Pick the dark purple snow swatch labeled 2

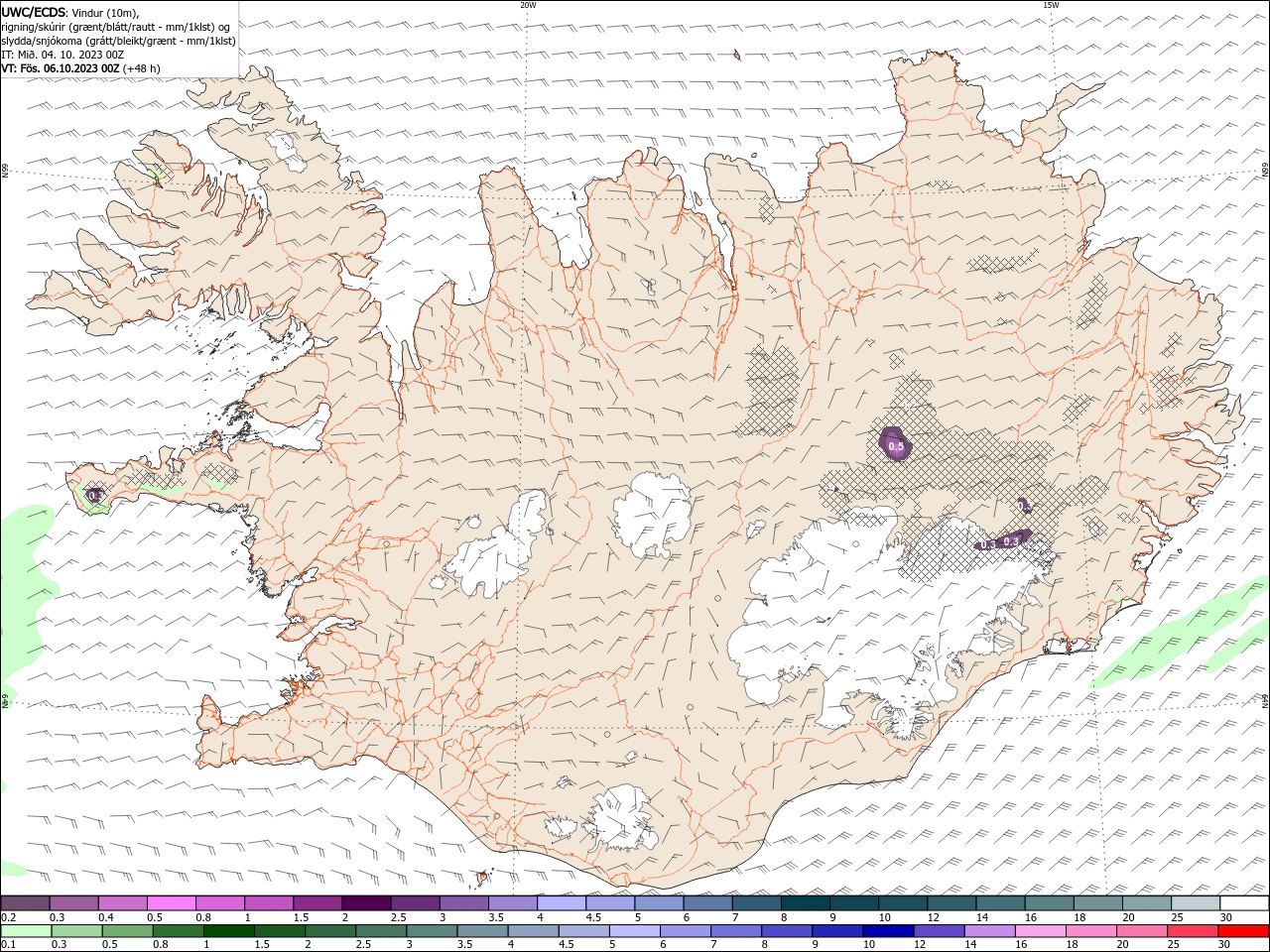366,903
